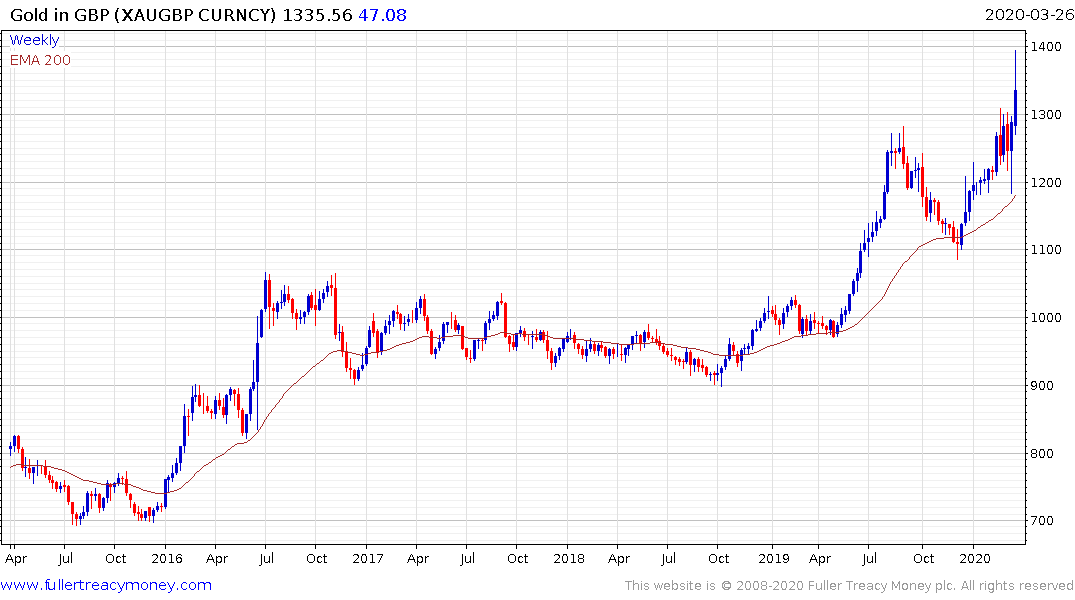Click the 1100 price axis label
This screenshot has width=1075, height=600.
pyautogui.click(x=1046, y=250)
